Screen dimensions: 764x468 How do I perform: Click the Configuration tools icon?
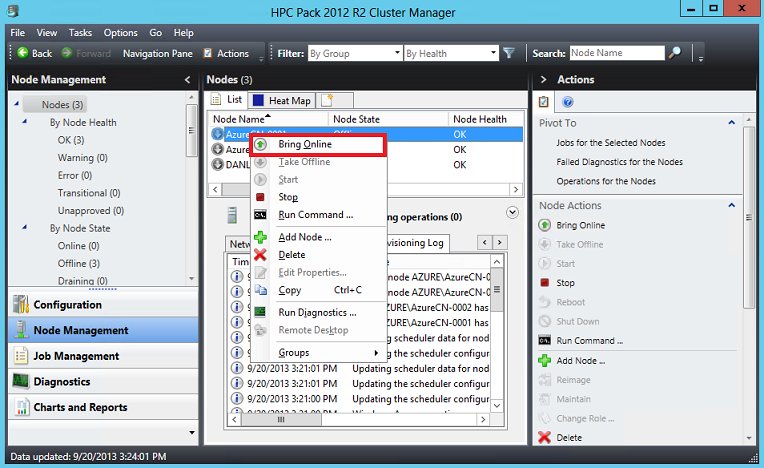click(x=21, y=304)
